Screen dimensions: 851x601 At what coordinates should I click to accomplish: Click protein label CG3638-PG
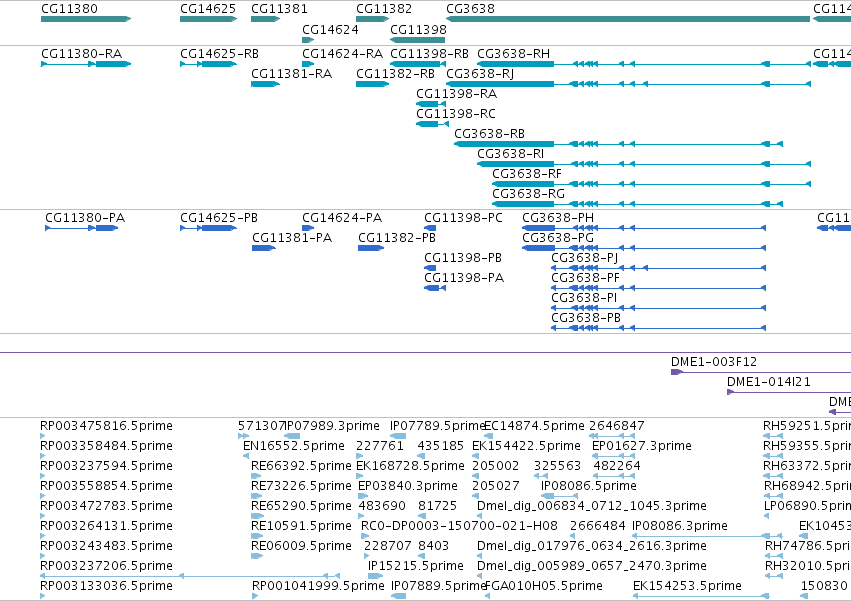[x=558, y=238]
